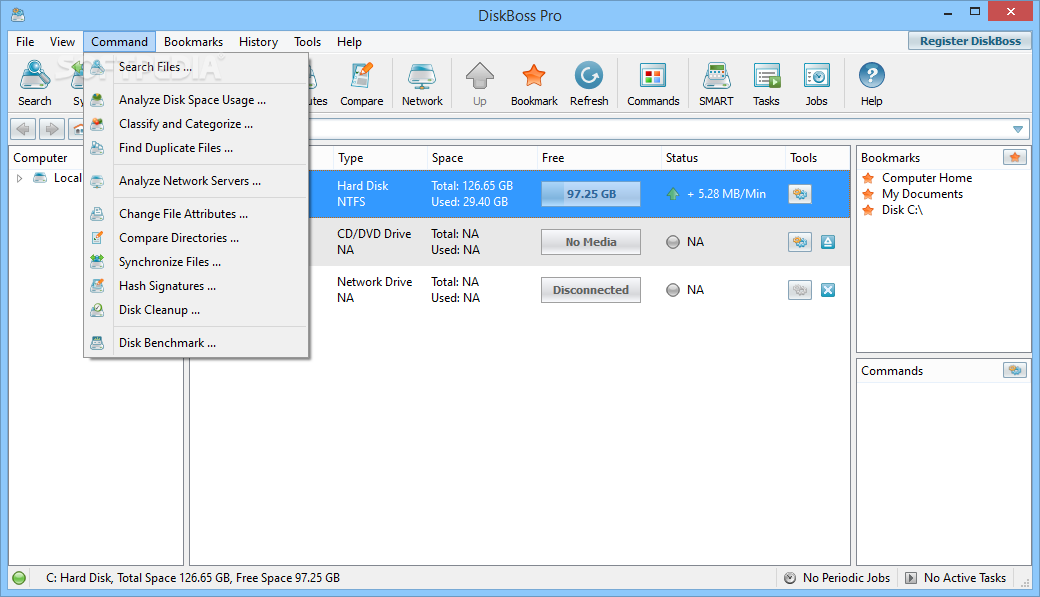The height and width of the screenshot is (597, 1040).
Task: Click the Disconnected button
Action: coord(591,290)
